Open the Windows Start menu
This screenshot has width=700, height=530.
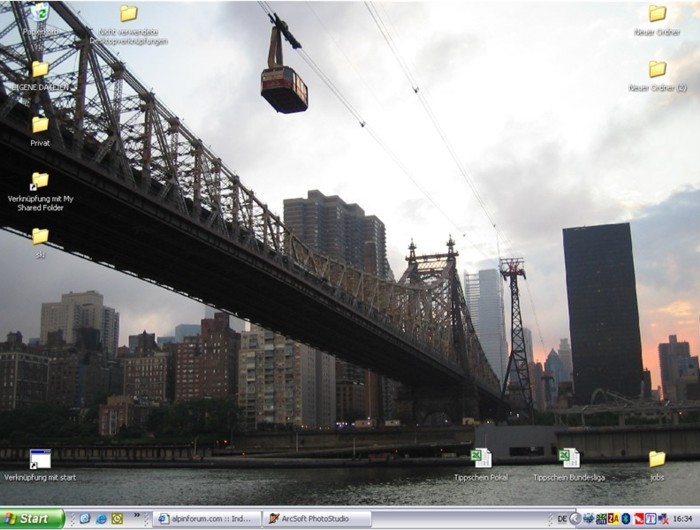coord(32,519)
